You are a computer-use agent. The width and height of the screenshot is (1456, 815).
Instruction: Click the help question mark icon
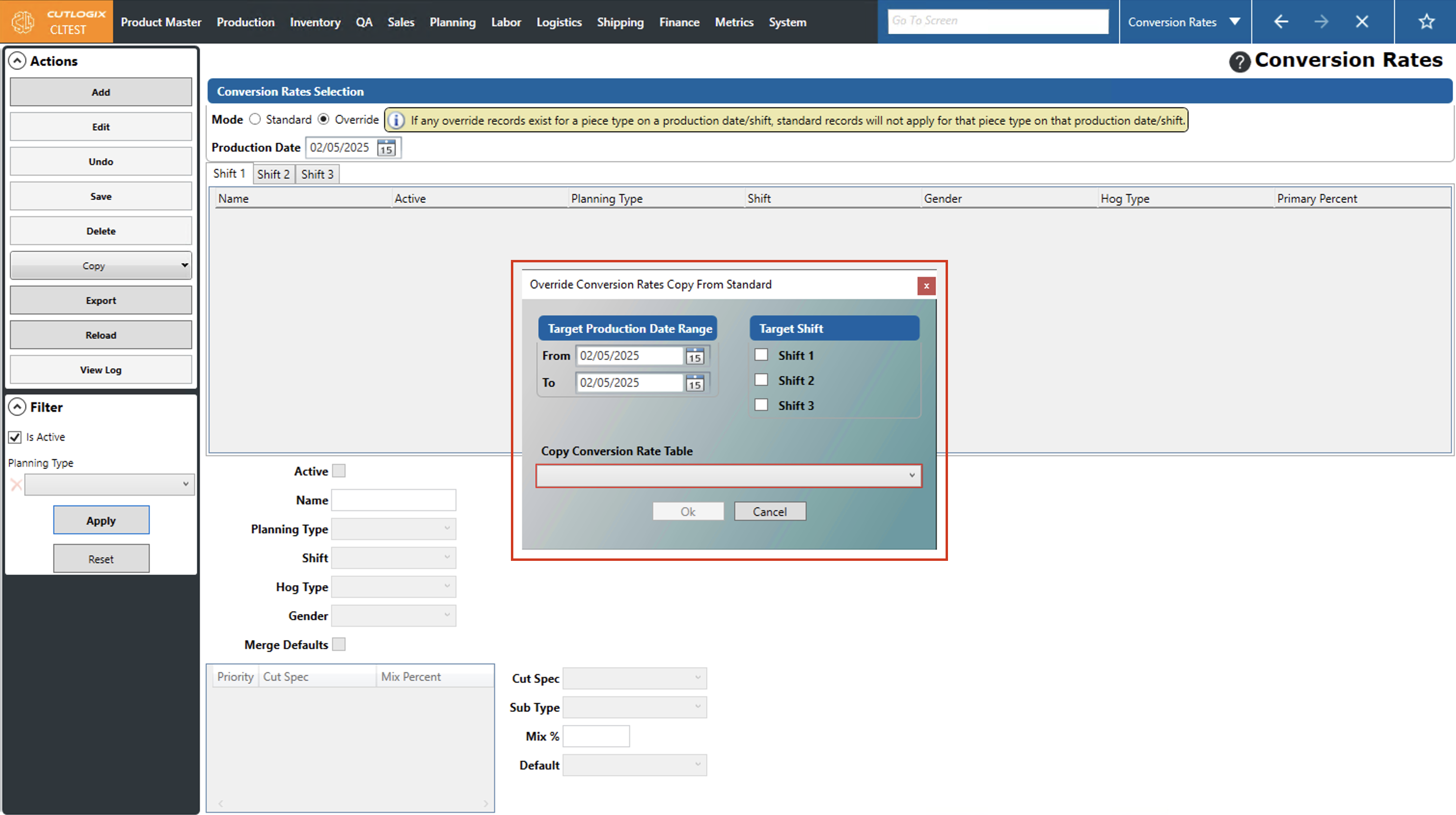click(1239, 61)
